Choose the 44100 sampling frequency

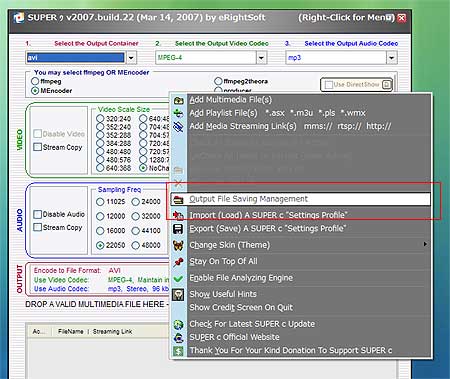coord(135,231)
